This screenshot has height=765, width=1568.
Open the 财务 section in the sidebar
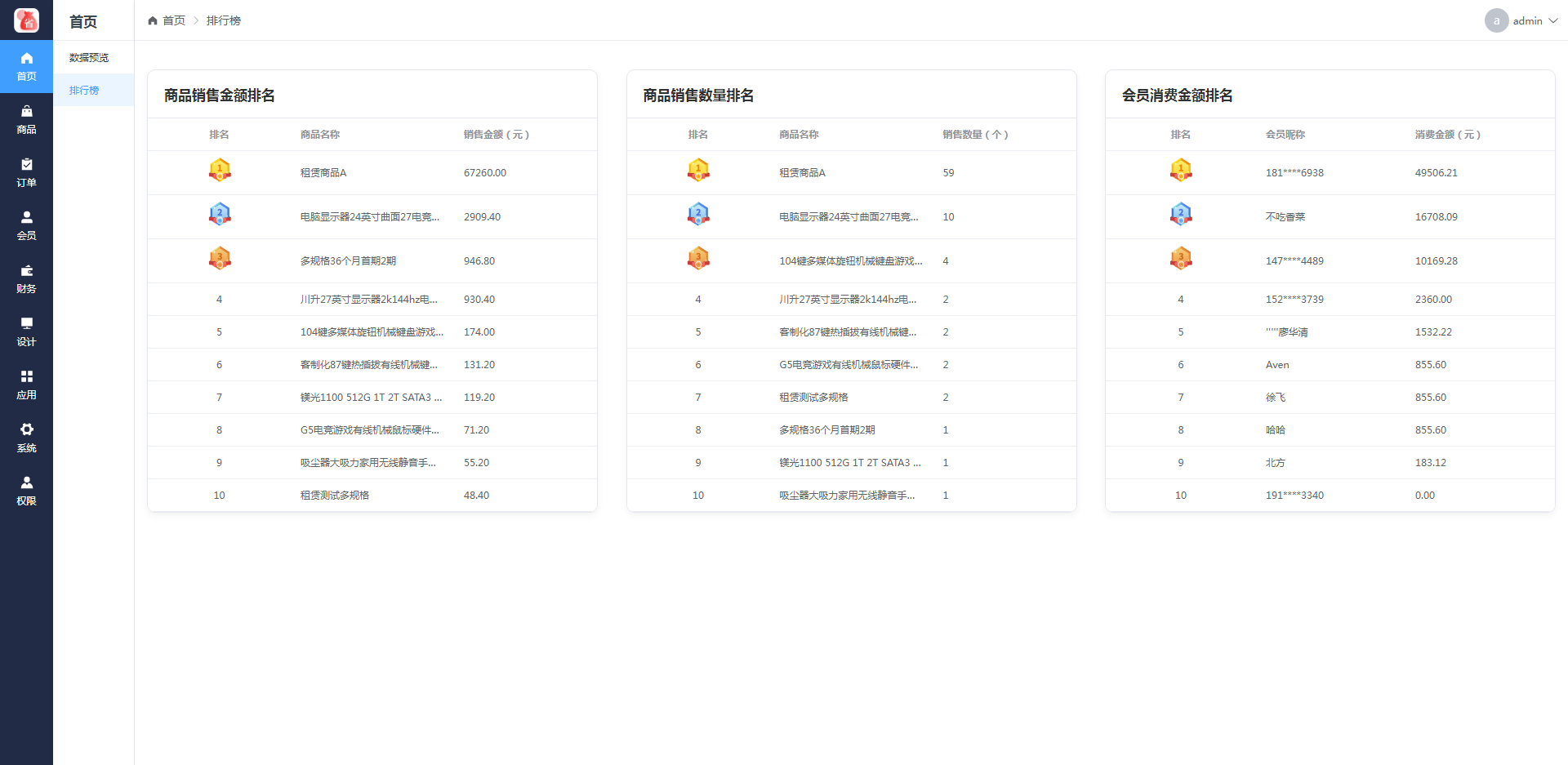click(26, 278)
